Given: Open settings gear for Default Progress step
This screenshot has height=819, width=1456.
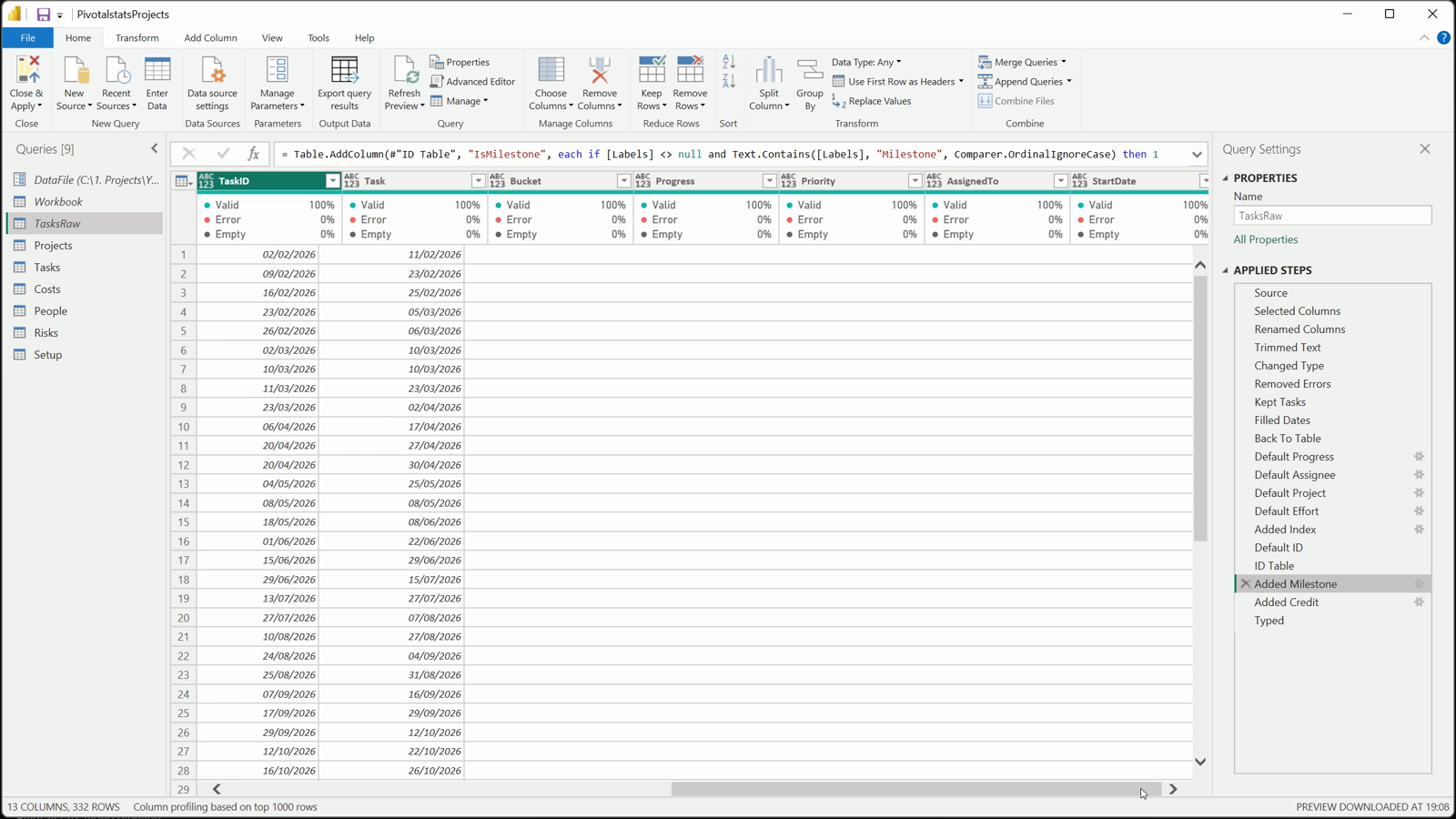Looking at the screenshot, I should click(1419, 457).
